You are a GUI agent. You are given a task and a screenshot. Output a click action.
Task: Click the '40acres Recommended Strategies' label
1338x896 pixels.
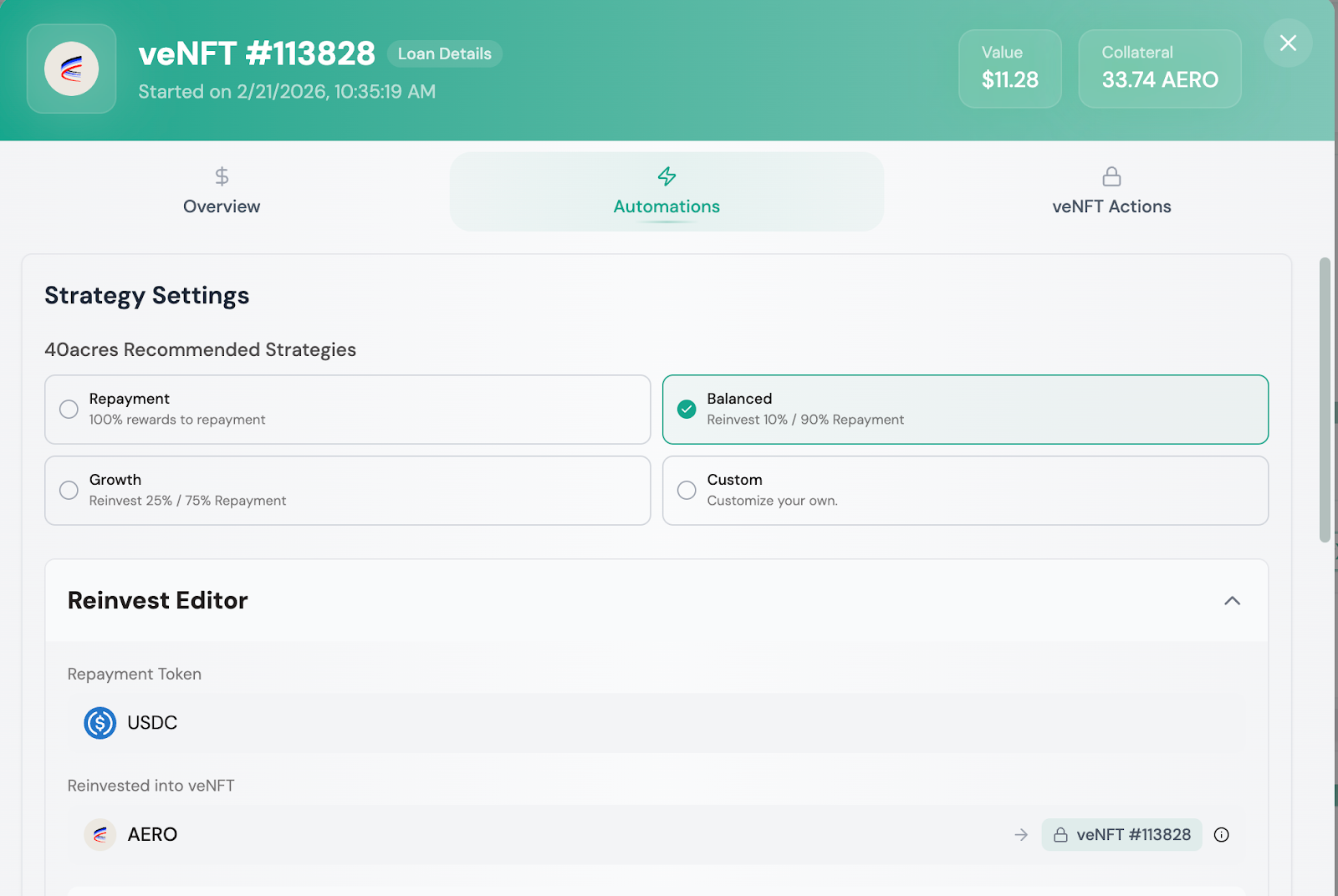[x=200, y=350]
